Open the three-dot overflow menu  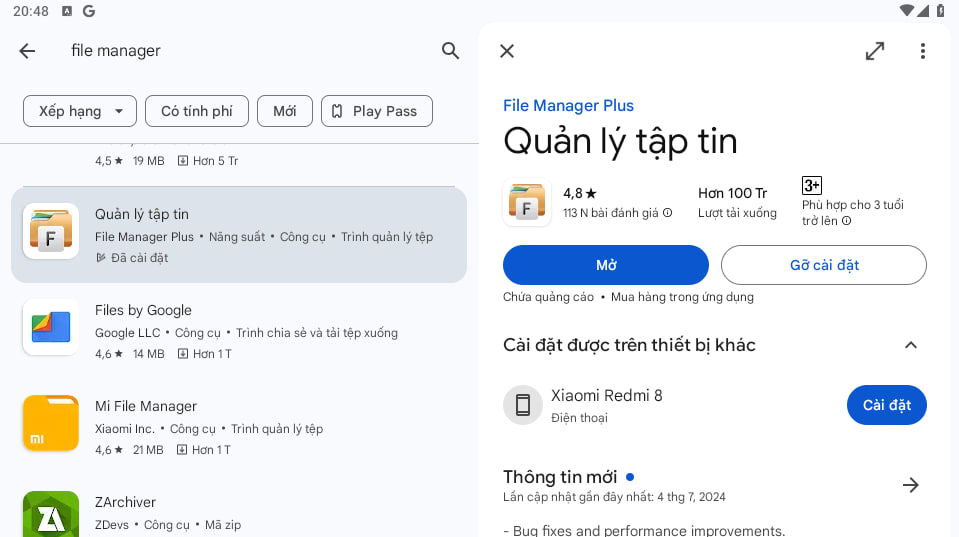[922, 51]
